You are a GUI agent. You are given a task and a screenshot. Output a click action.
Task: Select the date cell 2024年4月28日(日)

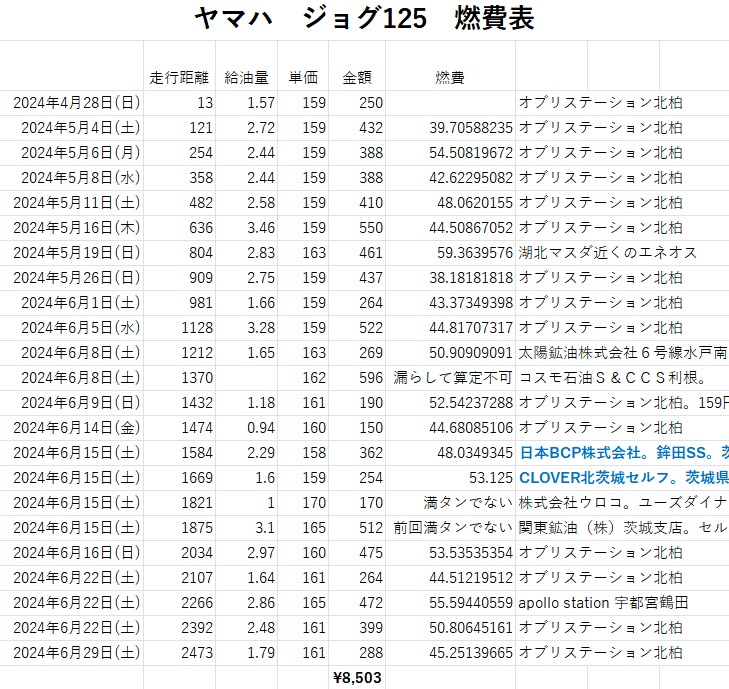coord(76,103)
